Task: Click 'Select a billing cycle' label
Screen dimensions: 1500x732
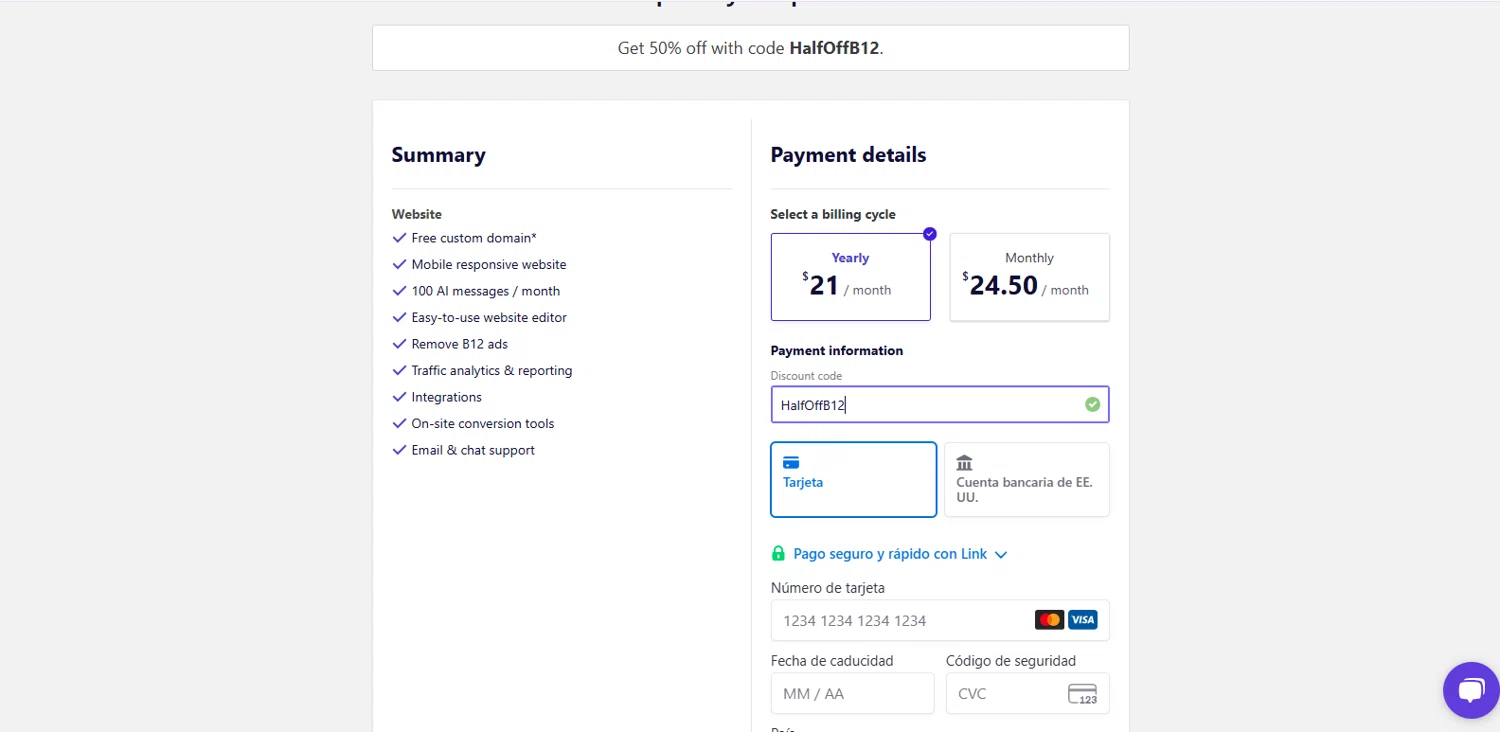Action: point(833,214)
